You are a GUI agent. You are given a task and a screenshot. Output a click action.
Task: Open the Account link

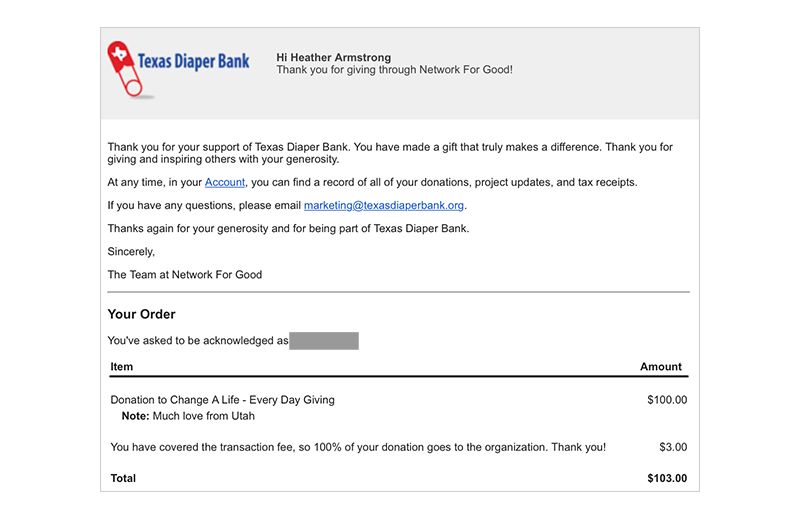(225, 182)
